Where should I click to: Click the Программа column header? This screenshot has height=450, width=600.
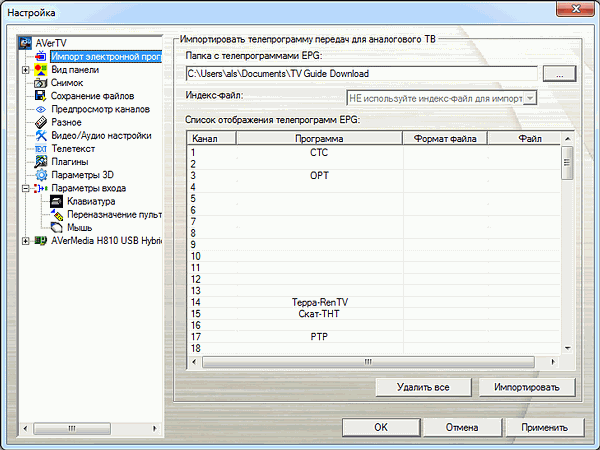319,139
